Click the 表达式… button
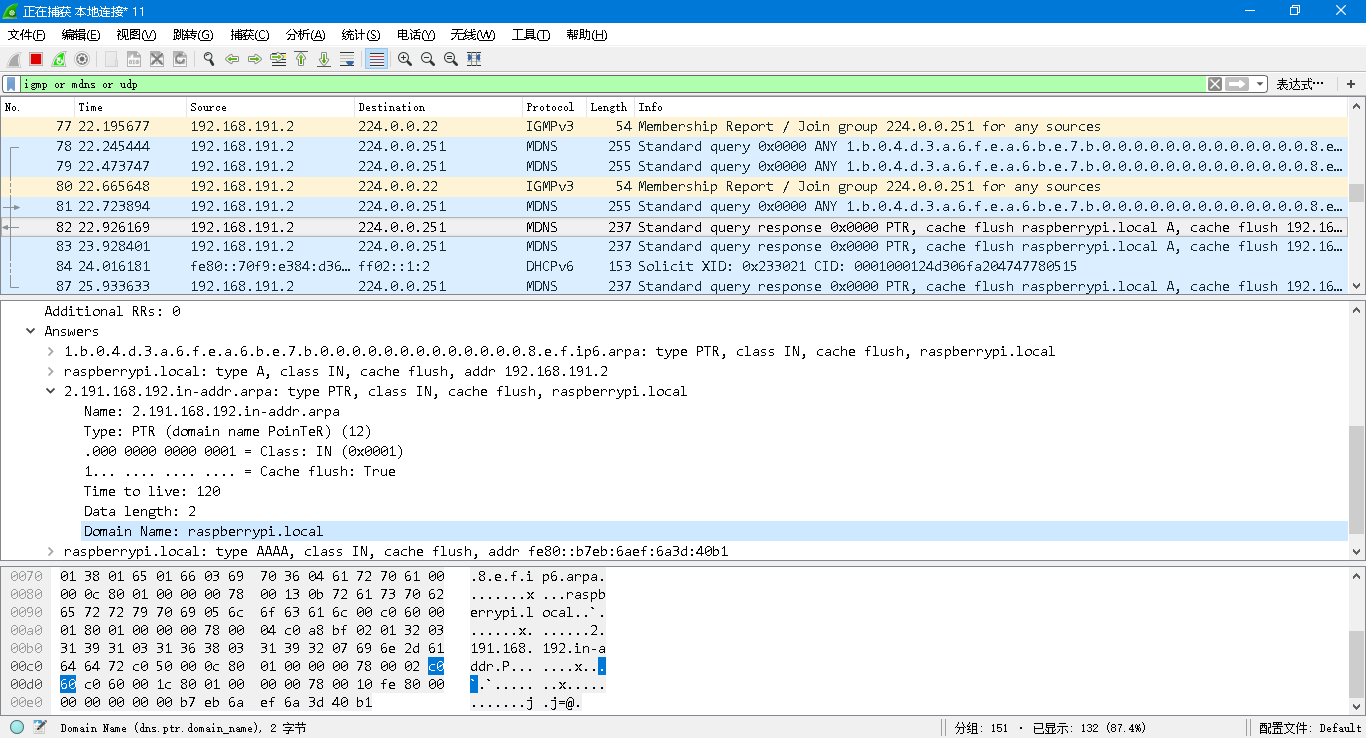 1300,84
